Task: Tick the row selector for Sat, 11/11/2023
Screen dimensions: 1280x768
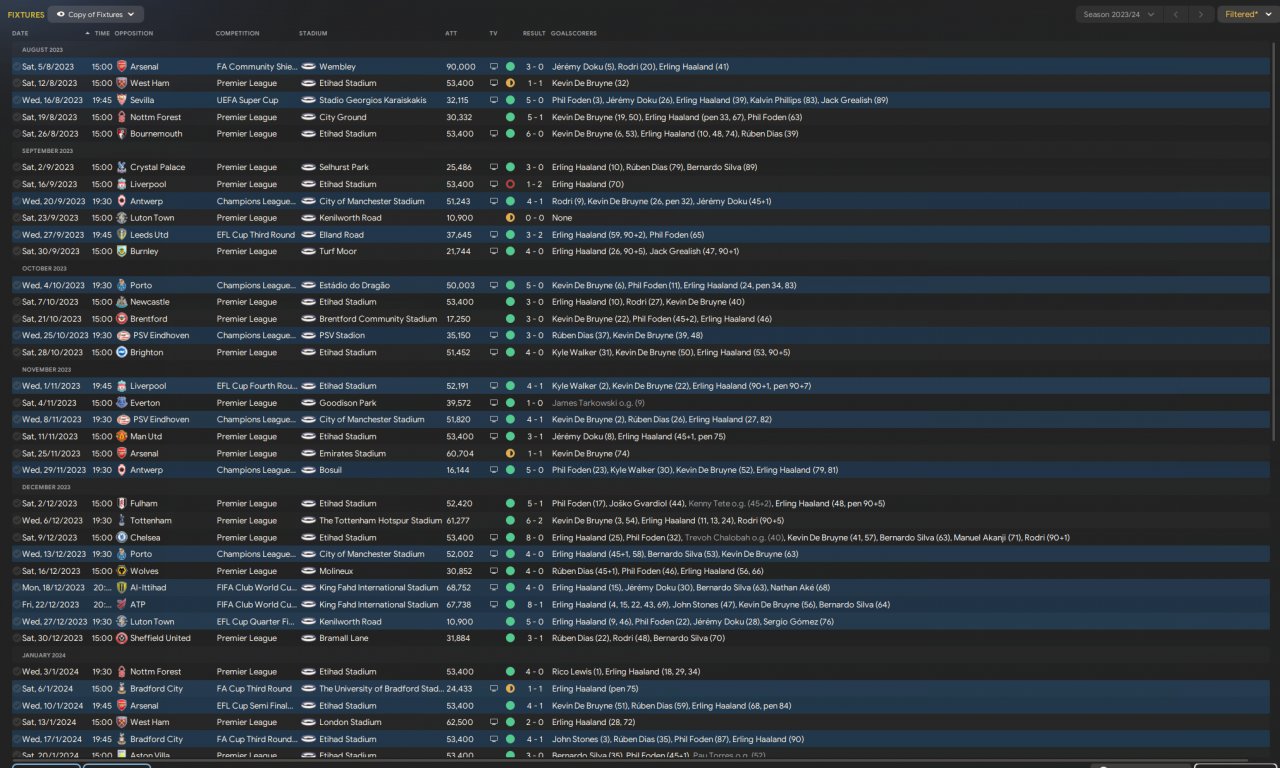Action: point(16,436)
